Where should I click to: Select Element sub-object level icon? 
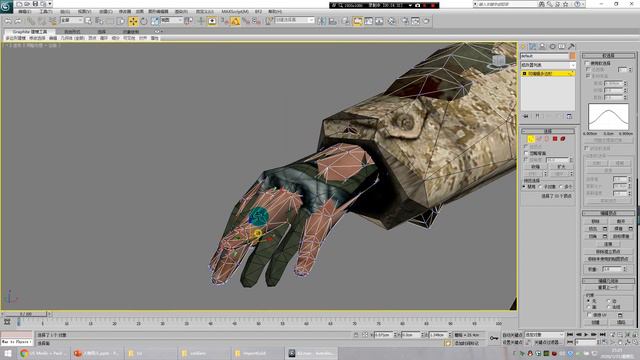[x=563, y=139]
